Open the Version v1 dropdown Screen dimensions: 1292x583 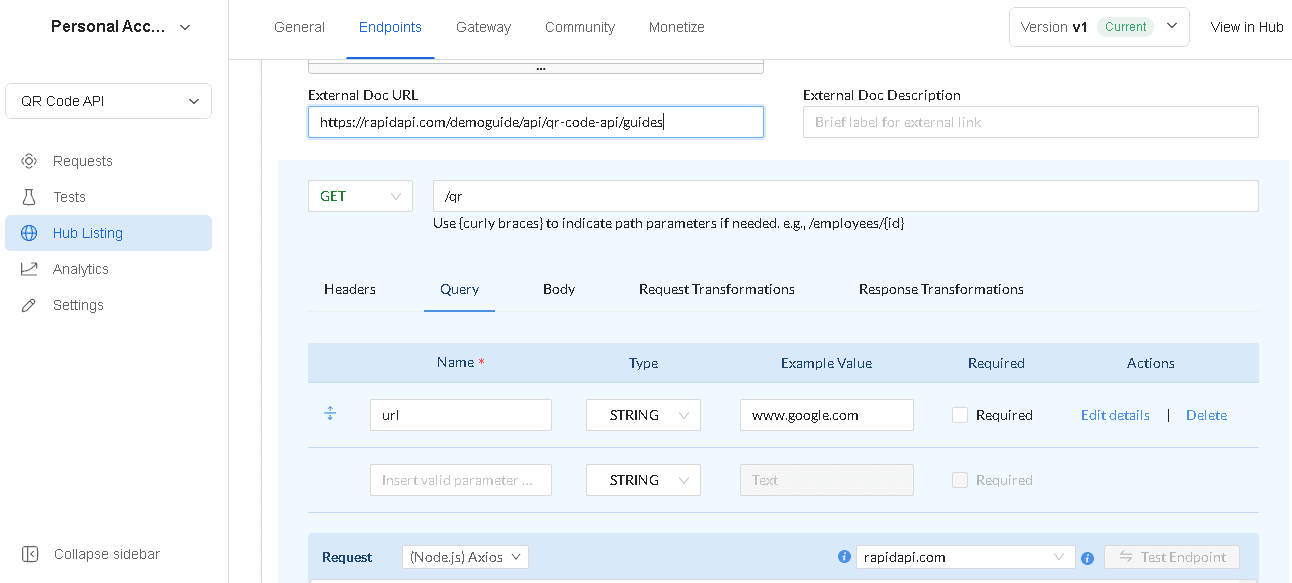1099,27
